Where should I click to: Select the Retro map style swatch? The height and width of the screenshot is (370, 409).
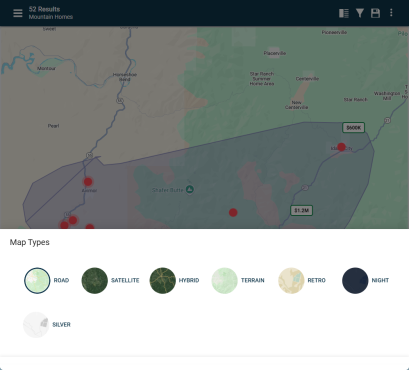(x=291, y=281)
